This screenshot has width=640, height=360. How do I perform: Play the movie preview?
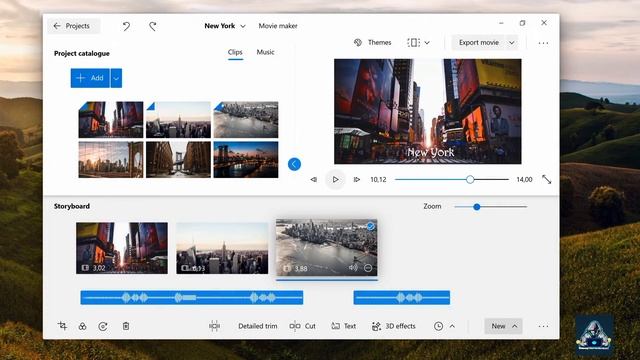(x=335, y=180)
